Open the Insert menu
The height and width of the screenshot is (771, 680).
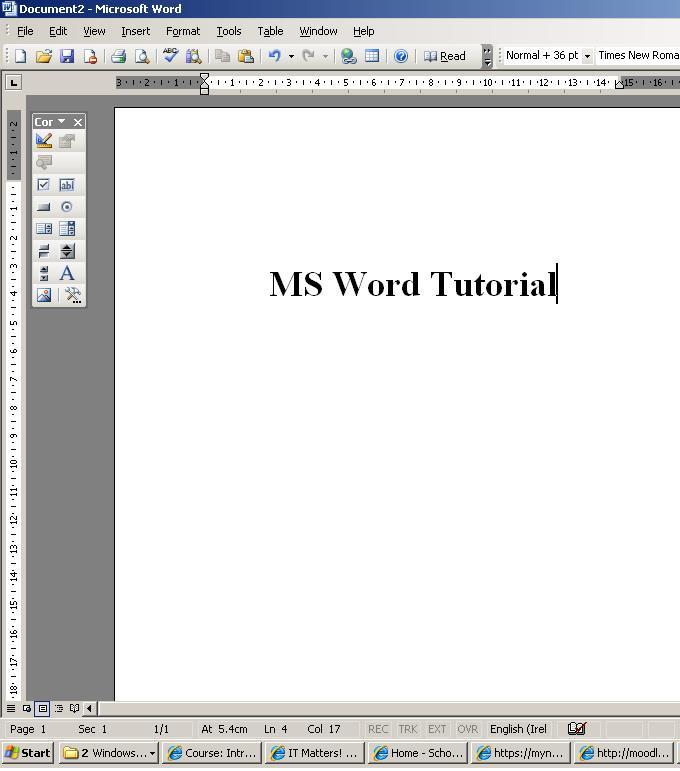(135, 31)
